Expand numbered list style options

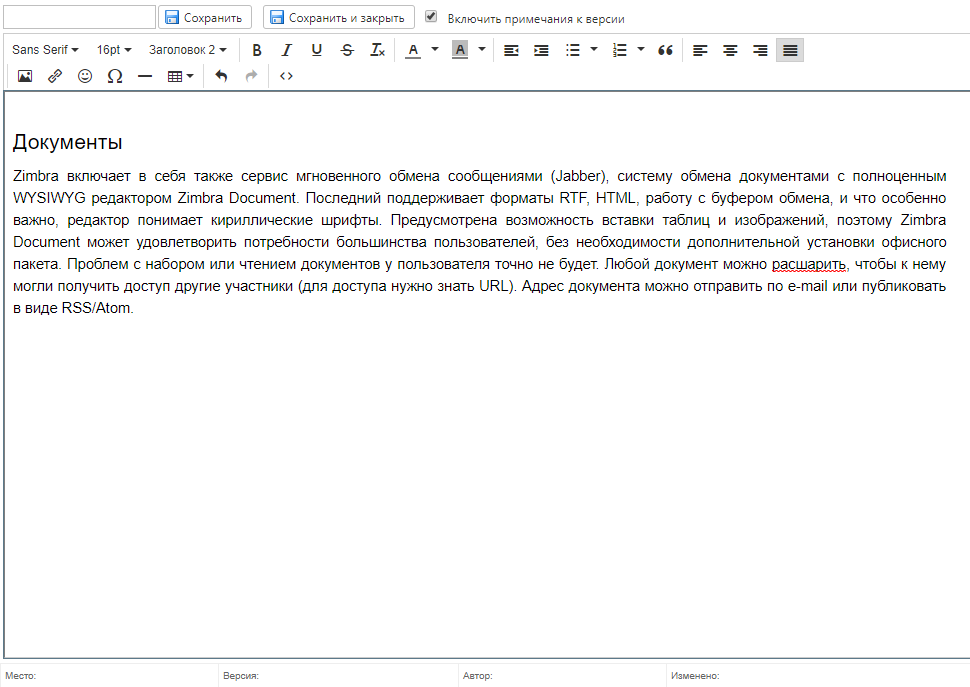[641, 49]
